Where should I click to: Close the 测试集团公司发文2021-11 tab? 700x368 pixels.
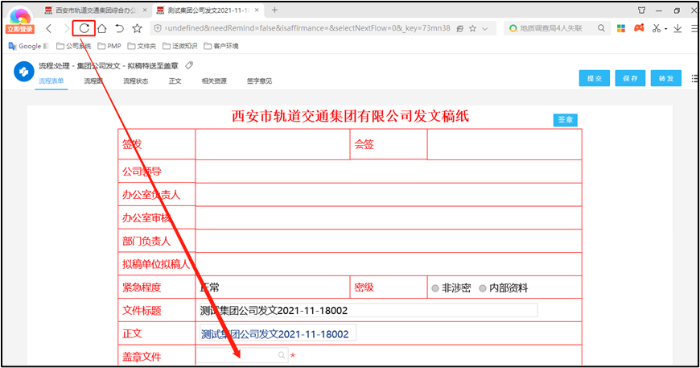(257, 10)
